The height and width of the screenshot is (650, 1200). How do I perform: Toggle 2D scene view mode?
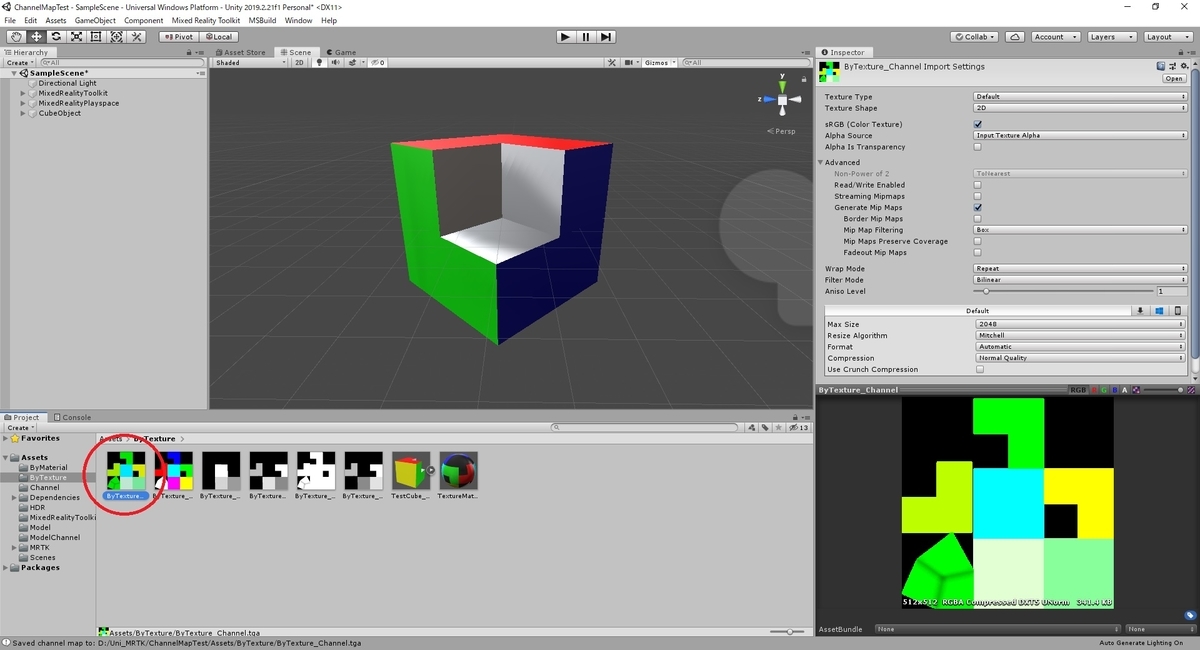tap(299, 63)
